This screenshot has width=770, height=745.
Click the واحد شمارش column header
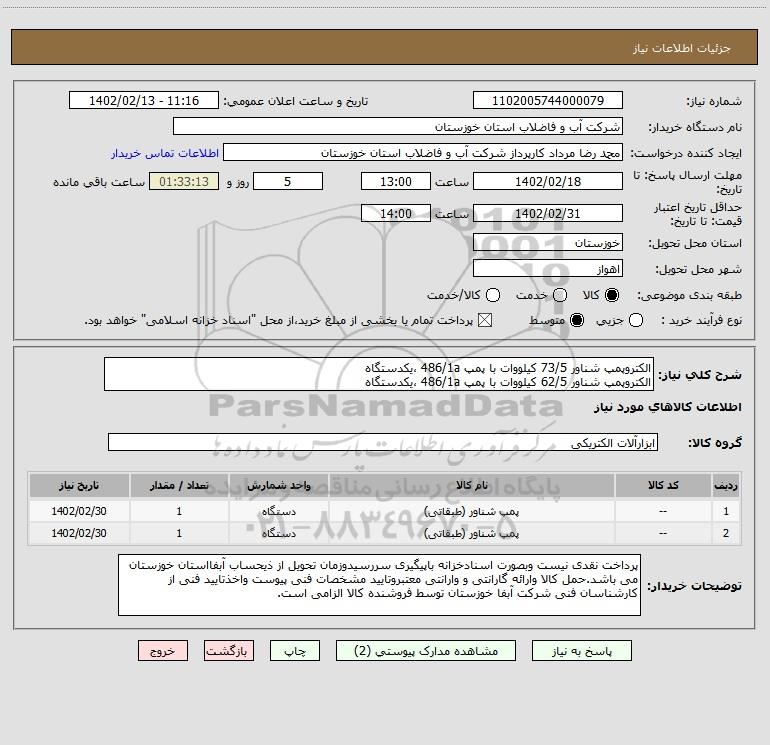point(278,486)
